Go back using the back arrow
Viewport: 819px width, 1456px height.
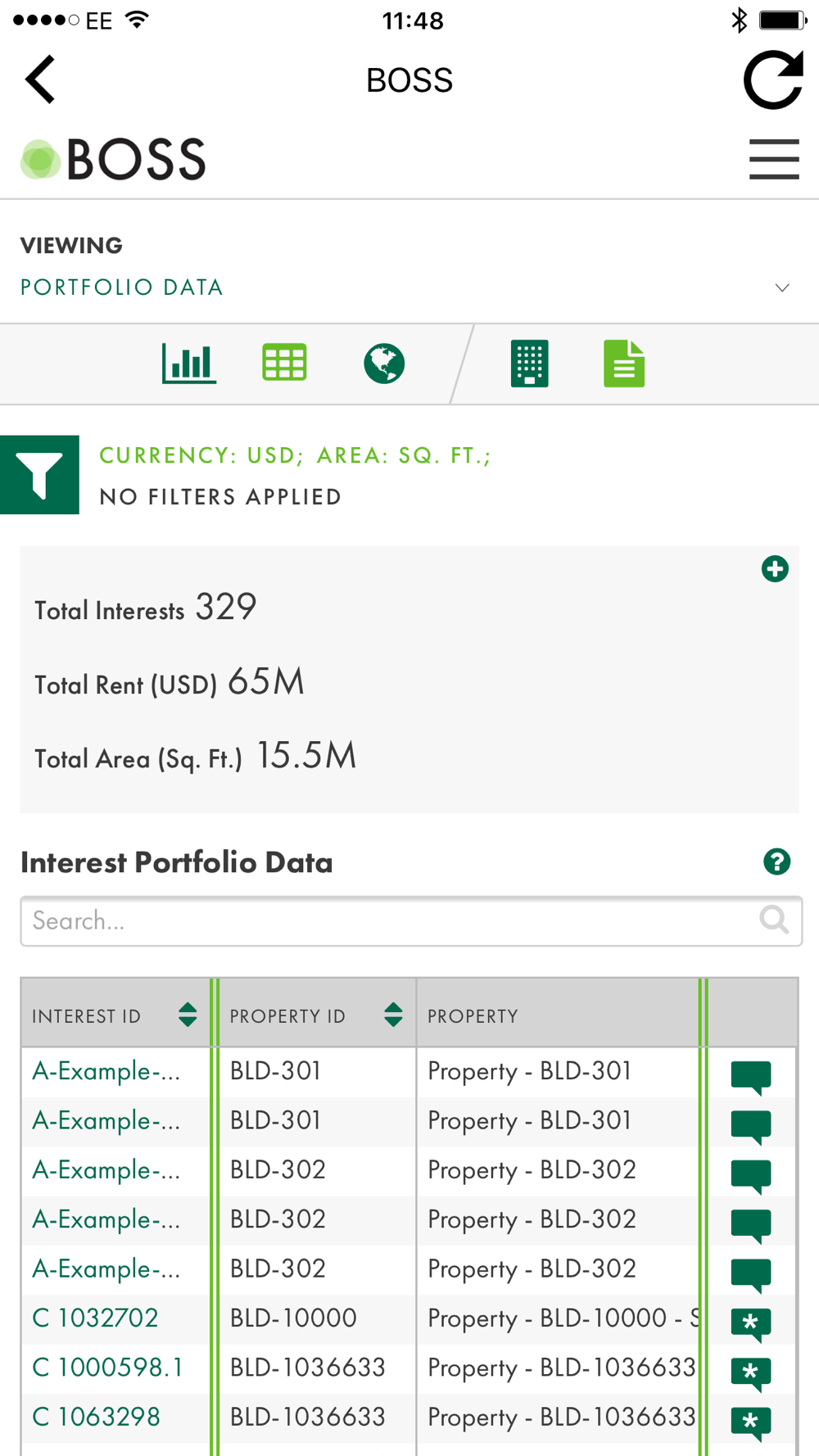point(40,79)
